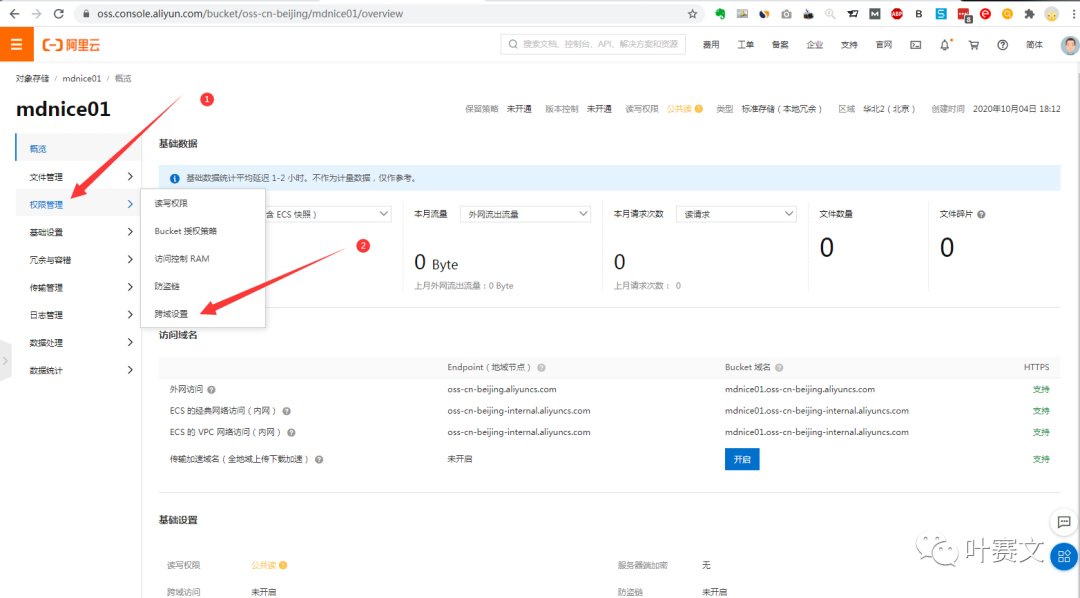Open the shopping cart icon
Viewport: 1080px width, 598px height.
tap(973, 45)
